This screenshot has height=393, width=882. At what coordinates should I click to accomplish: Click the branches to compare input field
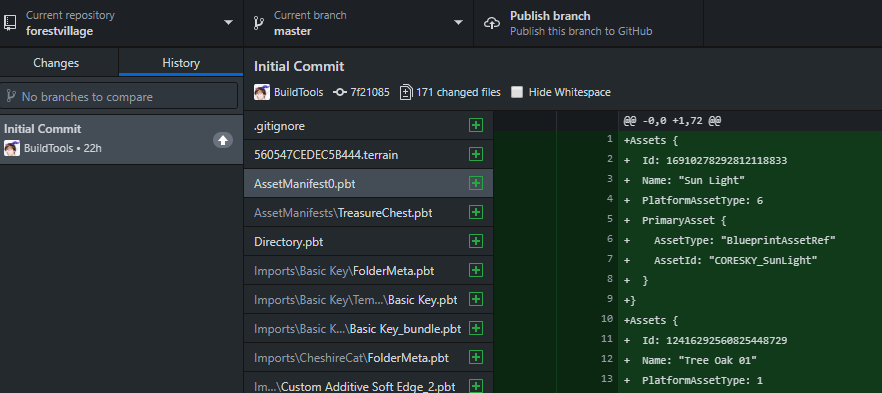(x=119, y=96)
